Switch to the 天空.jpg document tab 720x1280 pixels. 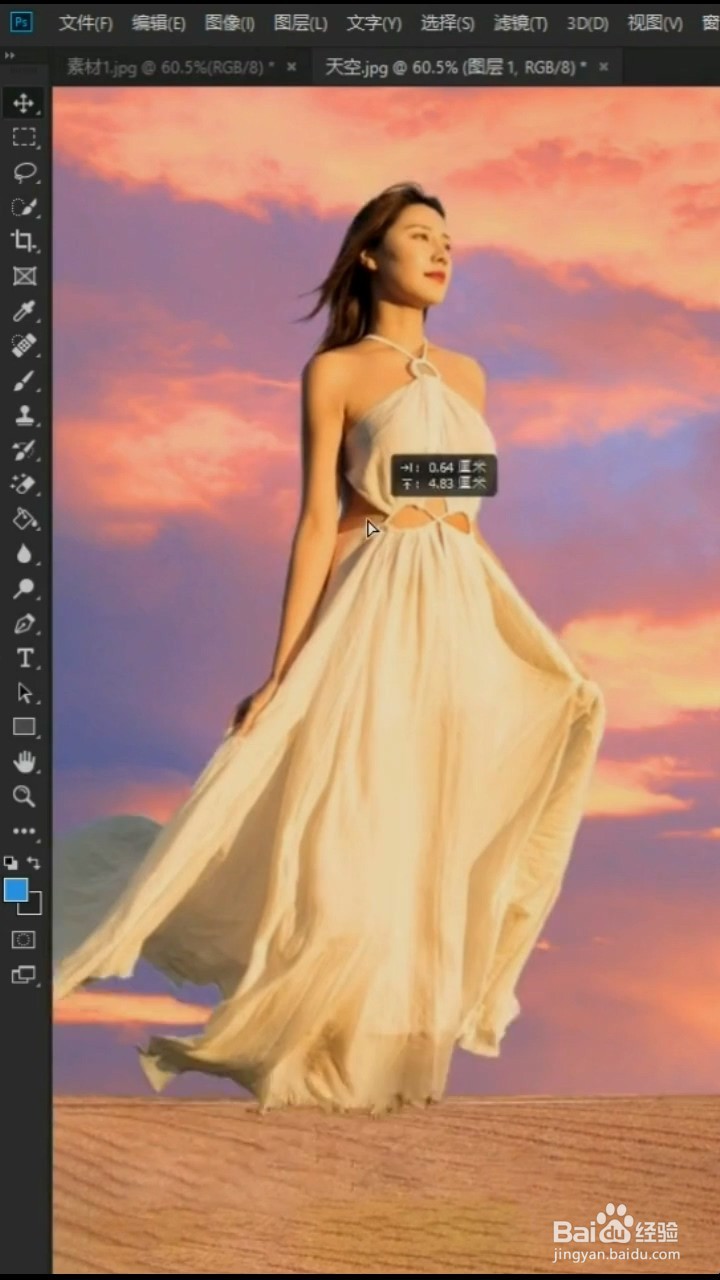click(456, 67)
